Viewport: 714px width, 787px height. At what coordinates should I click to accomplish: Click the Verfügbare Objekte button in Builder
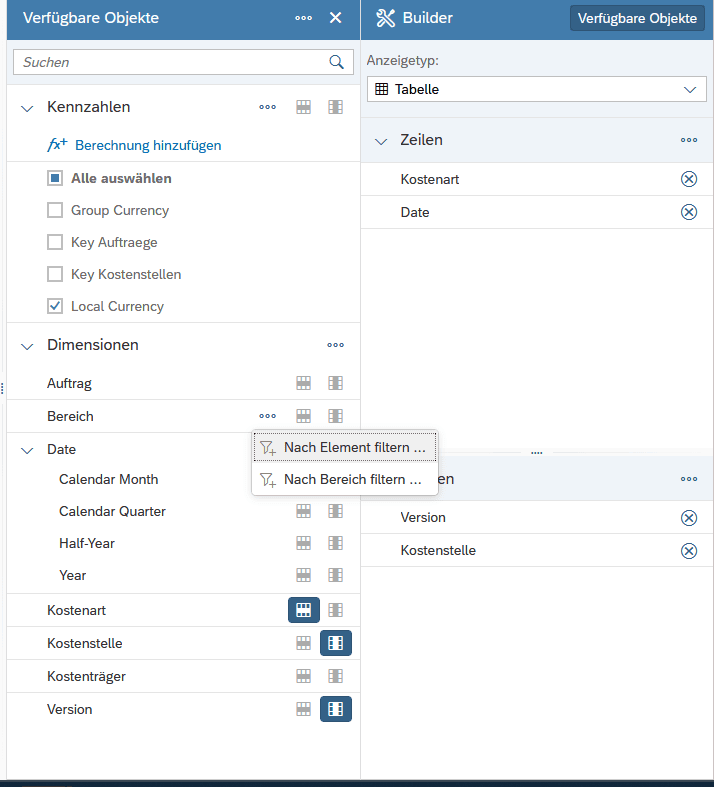[x=636, y=18]
